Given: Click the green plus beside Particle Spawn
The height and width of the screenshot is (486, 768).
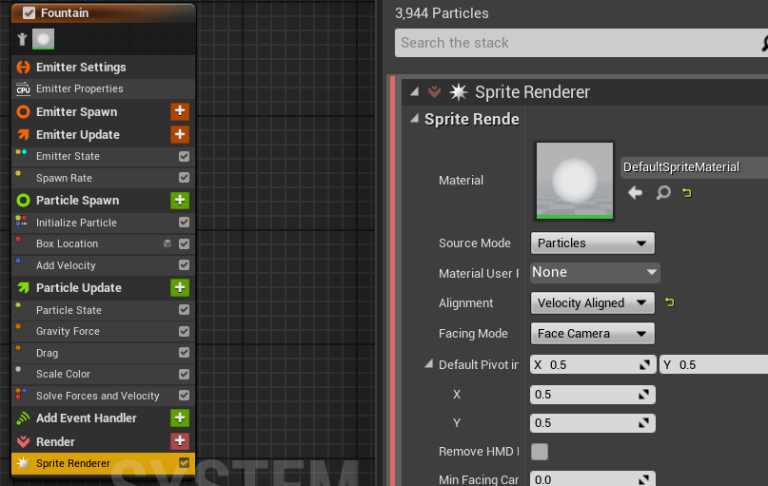Looking at the screenshot, I should tap(180, 200).
